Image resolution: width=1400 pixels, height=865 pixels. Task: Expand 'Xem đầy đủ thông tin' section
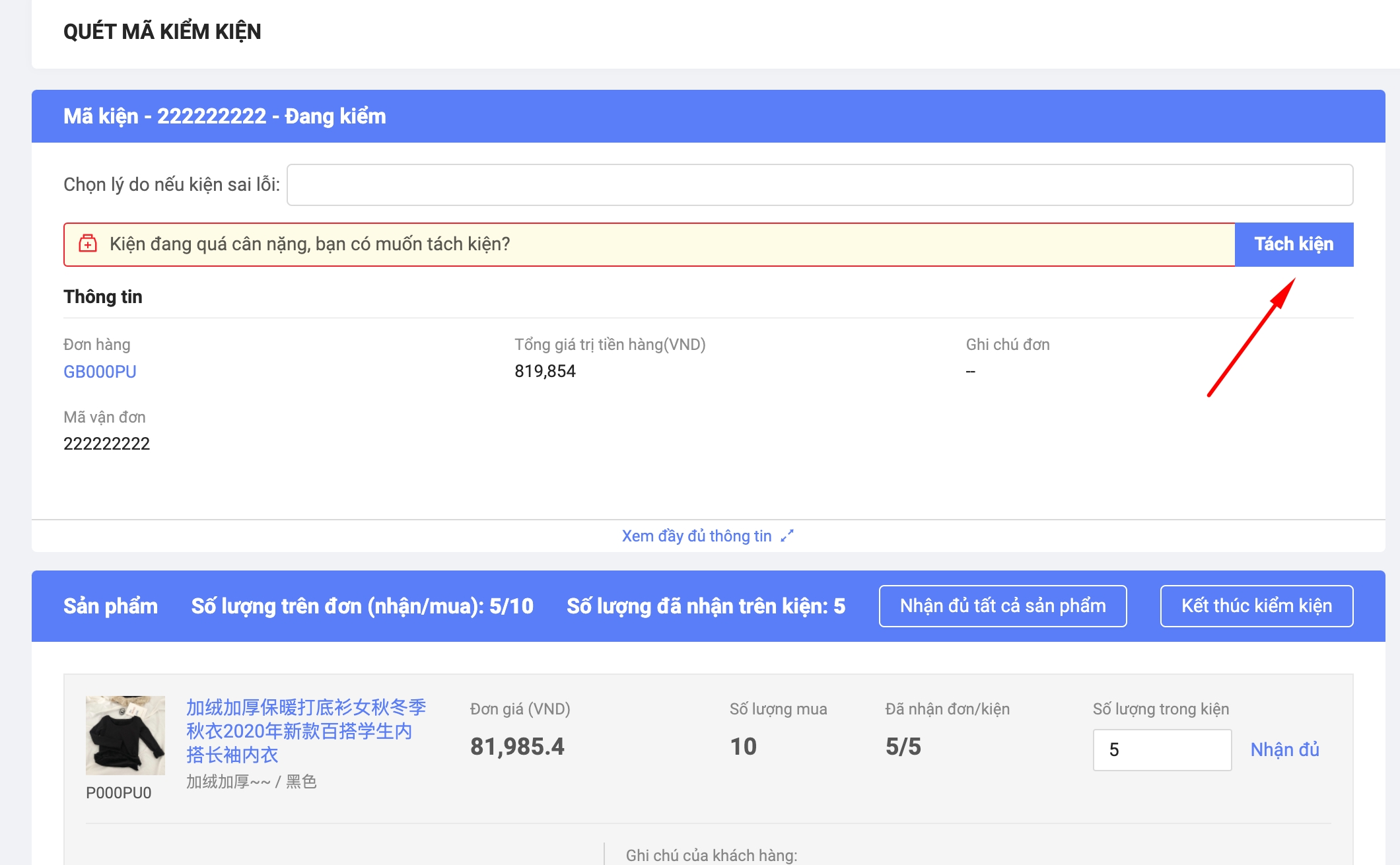point(697,536)
